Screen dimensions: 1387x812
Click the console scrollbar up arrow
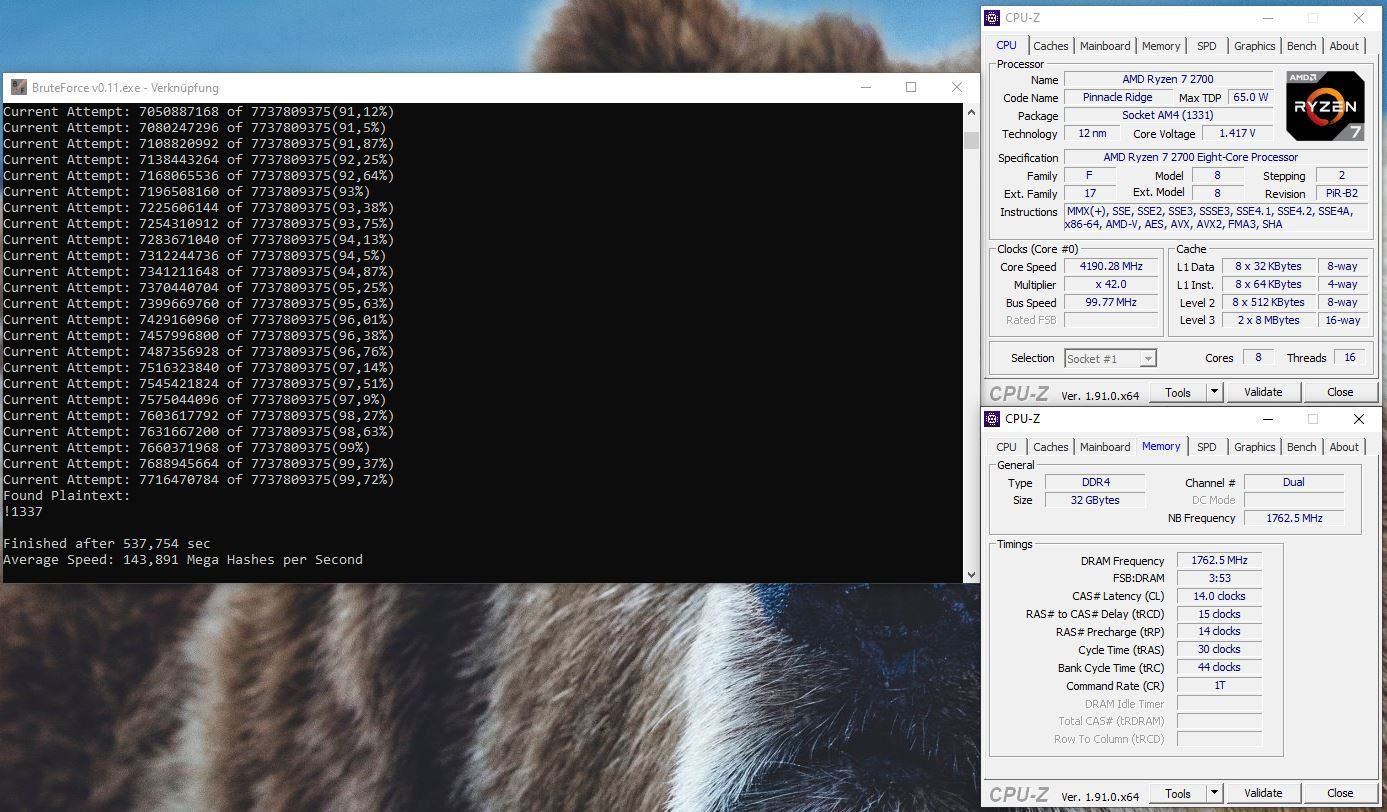971,112
